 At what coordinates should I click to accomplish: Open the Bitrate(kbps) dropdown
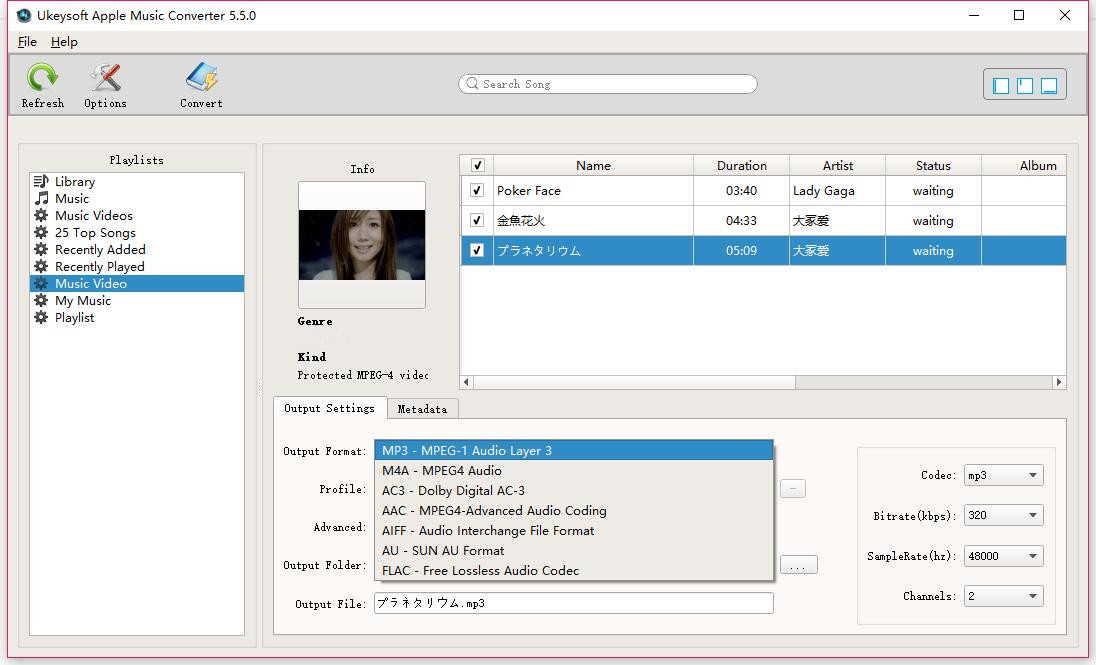coord(1003,515)
